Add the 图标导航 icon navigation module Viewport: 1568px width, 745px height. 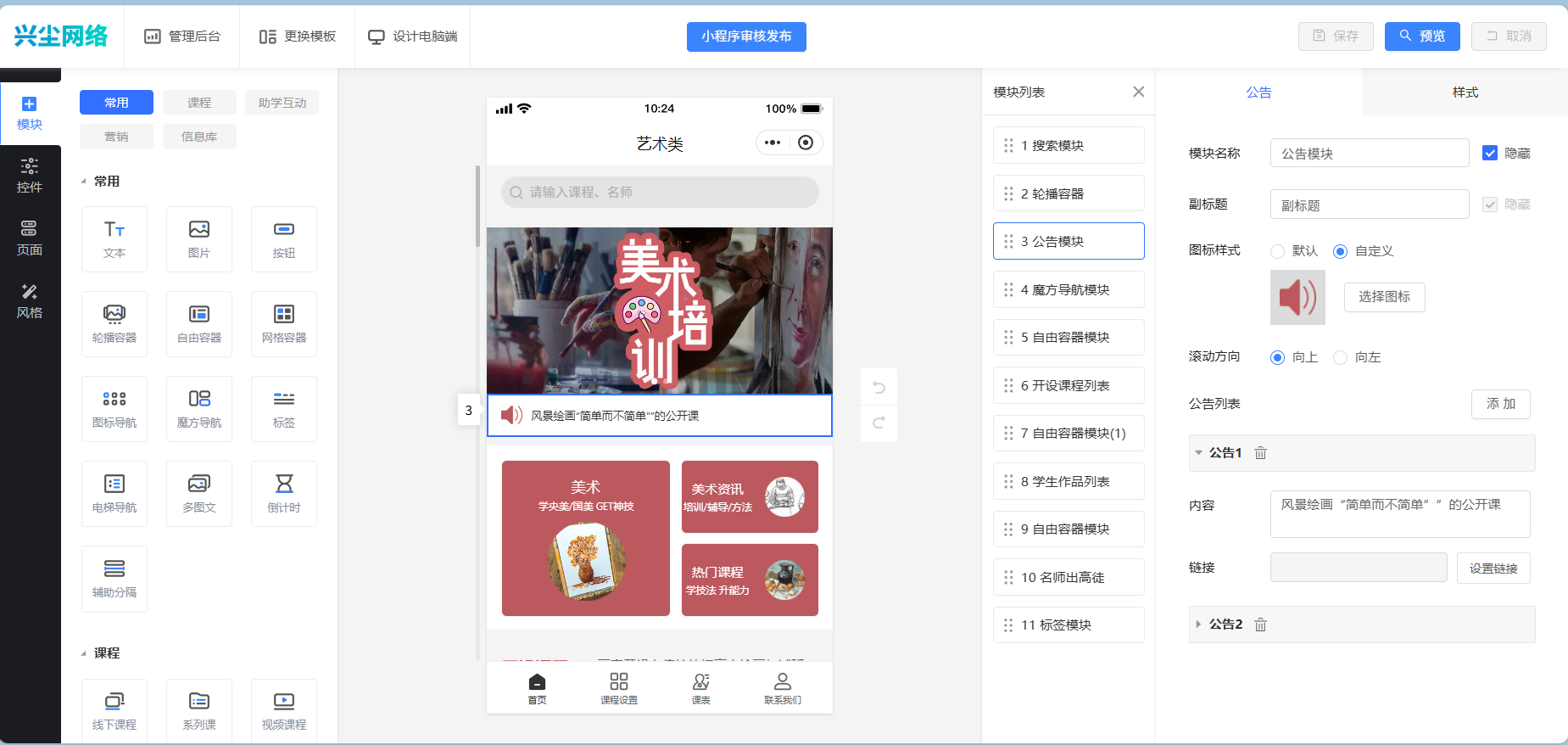tap(114, 409)
